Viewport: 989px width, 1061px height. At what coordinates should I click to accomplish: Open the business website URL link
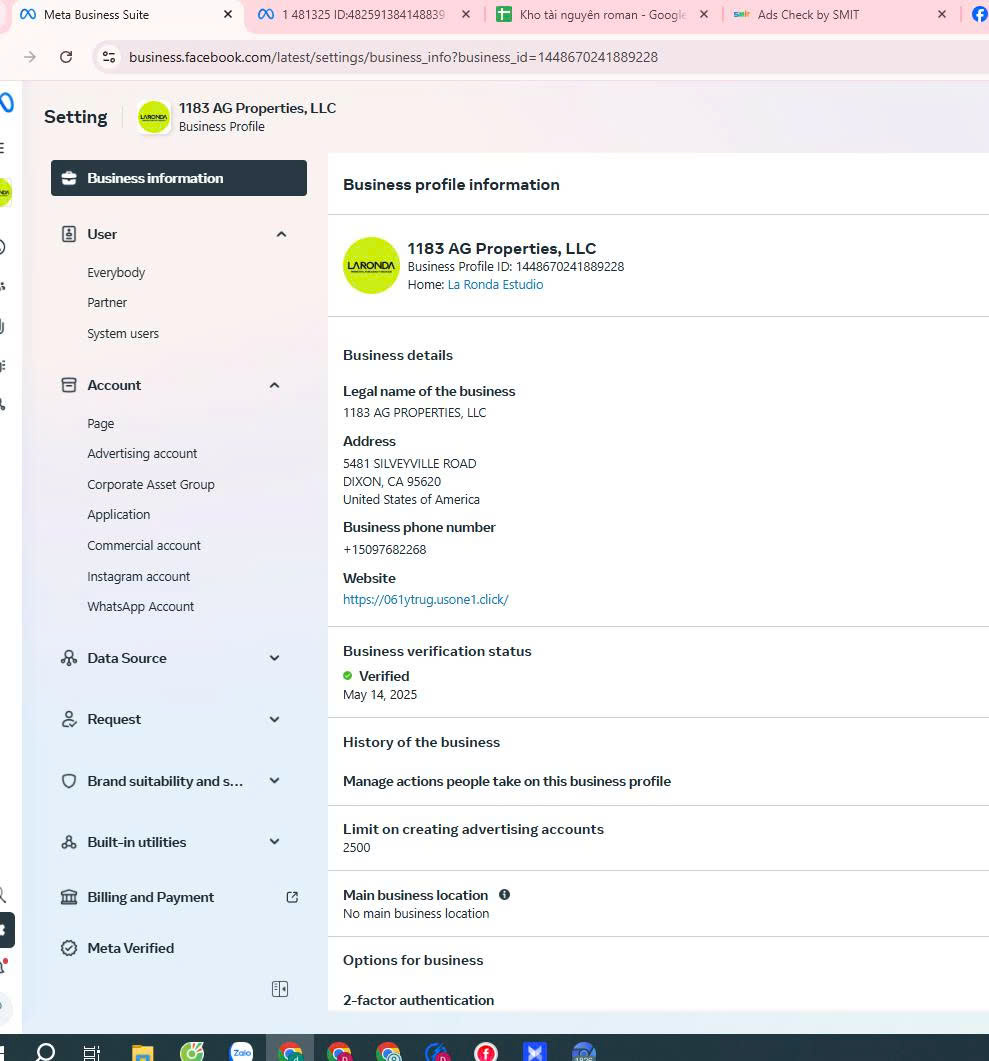click(425, 600)
